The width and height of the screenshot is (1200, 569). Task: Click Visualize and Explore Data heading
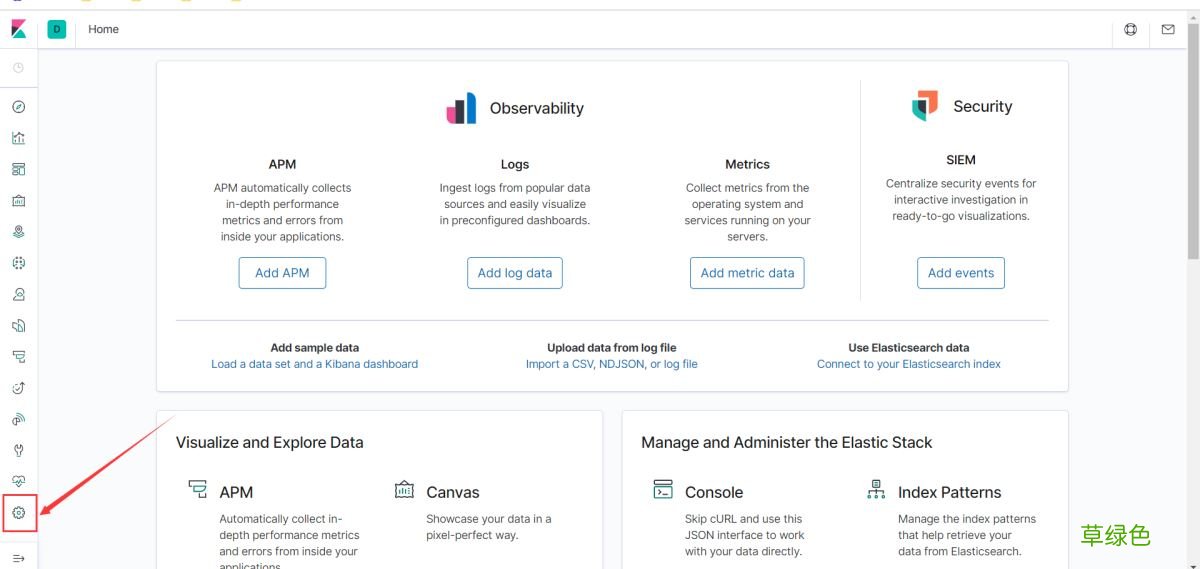click(x=270, y=442)
